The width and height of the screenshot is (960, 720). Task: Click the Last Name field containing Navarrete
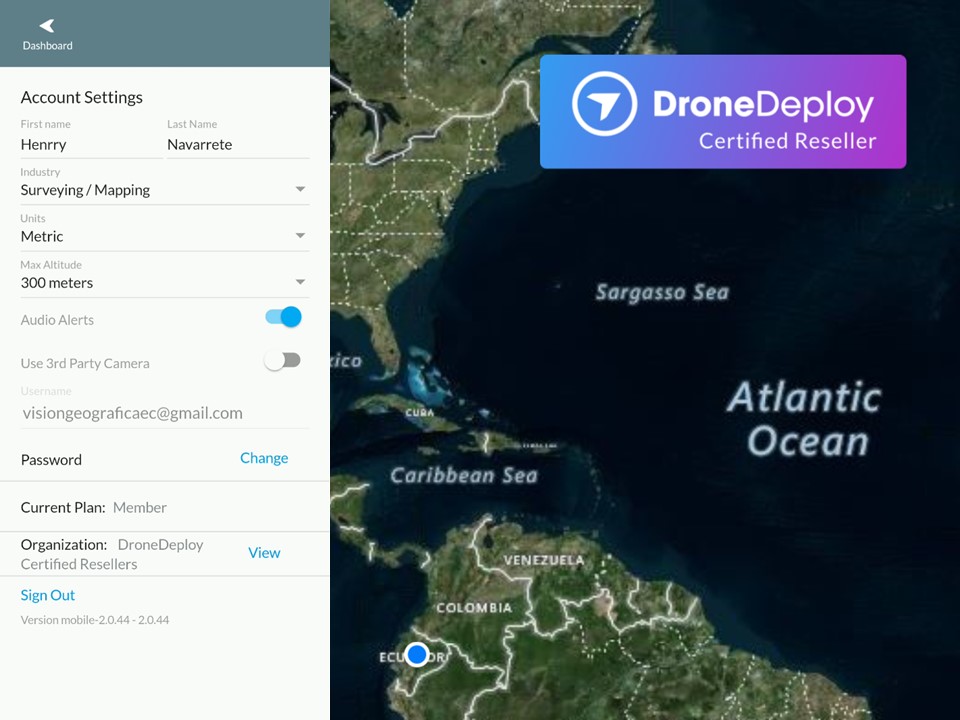(238, 145)
